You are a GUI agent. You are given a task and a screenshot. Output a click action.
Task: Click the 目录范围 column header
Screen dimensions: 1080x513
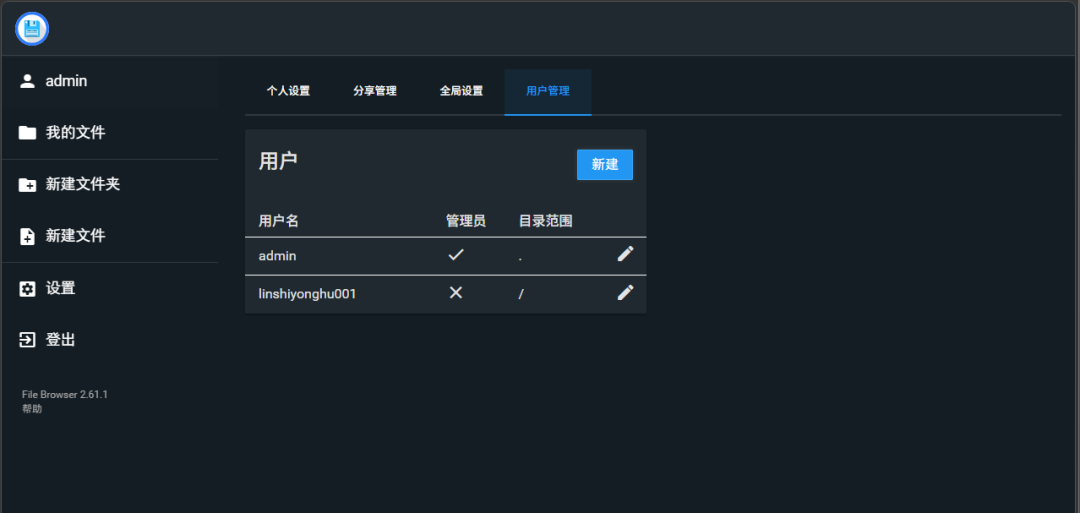(x=546, y=221)
